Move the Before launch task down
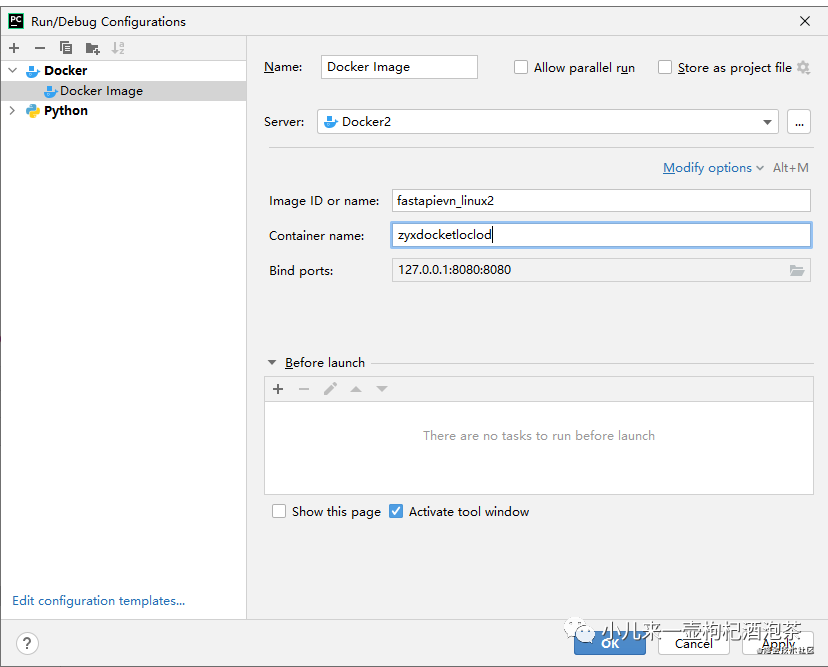 point(382,389)
